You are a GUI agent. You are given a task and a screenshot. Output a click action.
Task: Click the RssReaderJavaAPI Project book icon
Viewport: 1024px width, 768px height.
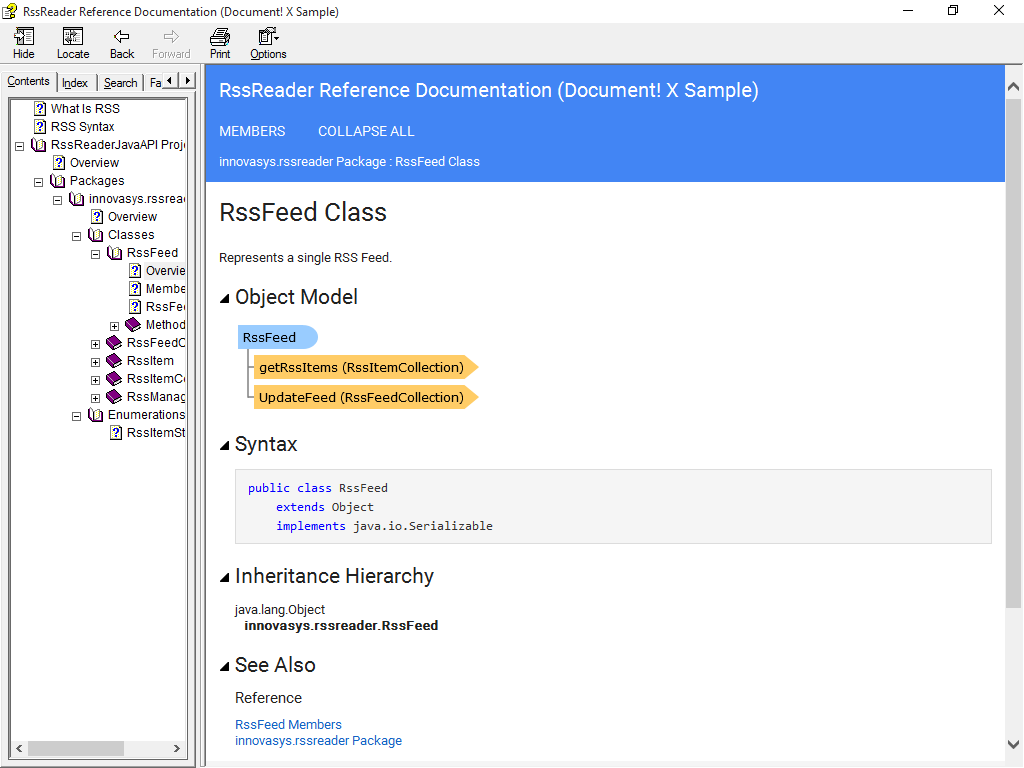pos(39,144)
